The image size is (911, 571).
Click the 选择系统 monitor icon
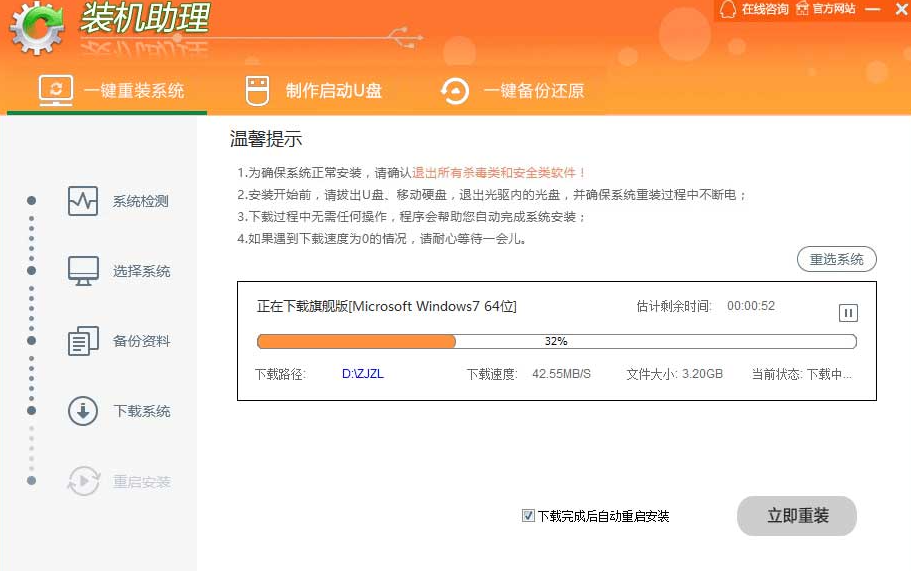[x=83, y=271]
